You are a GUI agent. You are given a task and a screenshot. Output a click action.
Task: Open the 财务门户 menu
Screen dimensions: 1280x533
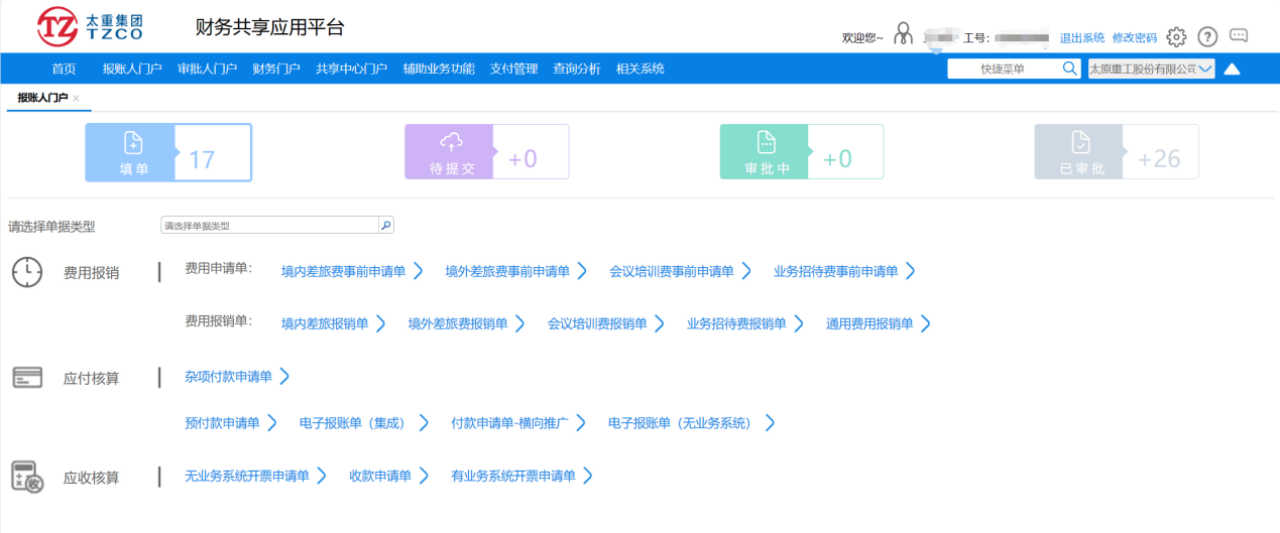[x=276, y=69]
